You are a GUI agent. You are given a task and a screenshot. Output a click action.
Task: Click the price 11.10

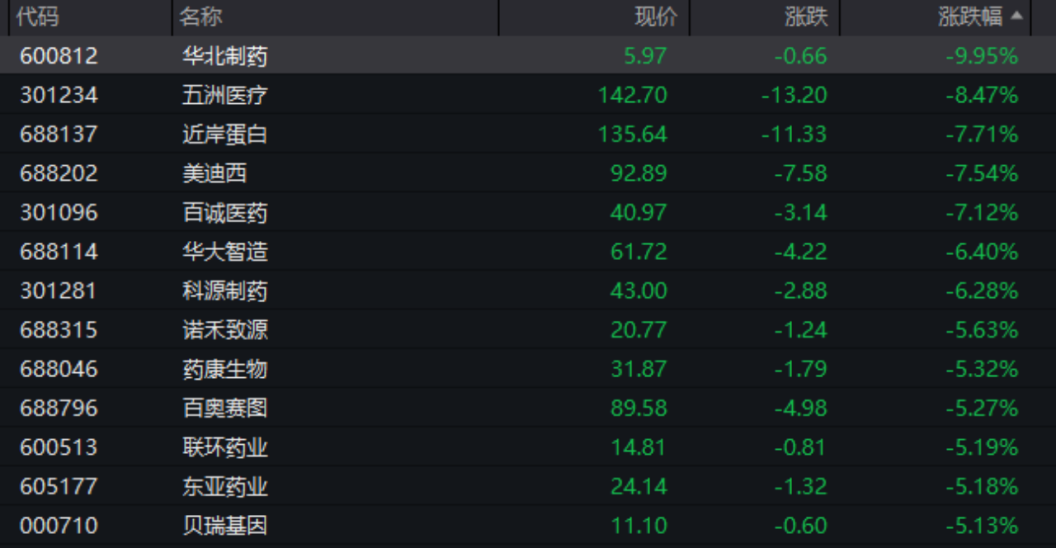point(638,524)
